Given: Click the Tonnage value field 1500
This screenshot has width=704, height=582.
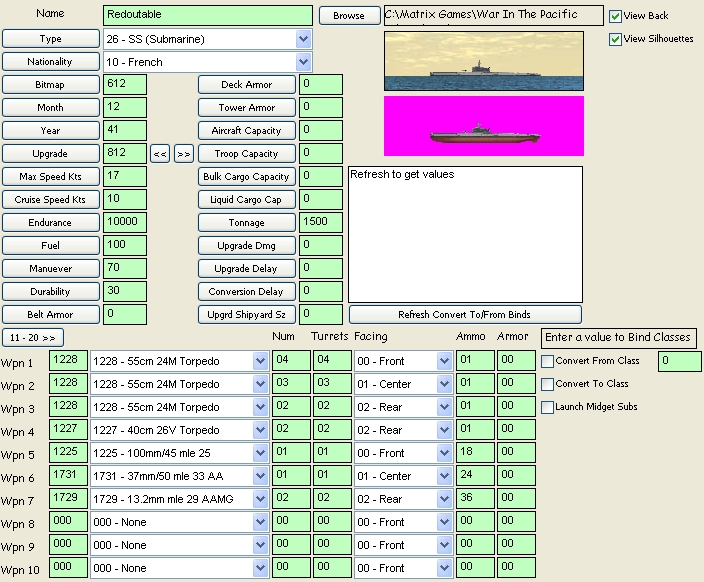Looking at the screenshot, I should click(321, 222).
